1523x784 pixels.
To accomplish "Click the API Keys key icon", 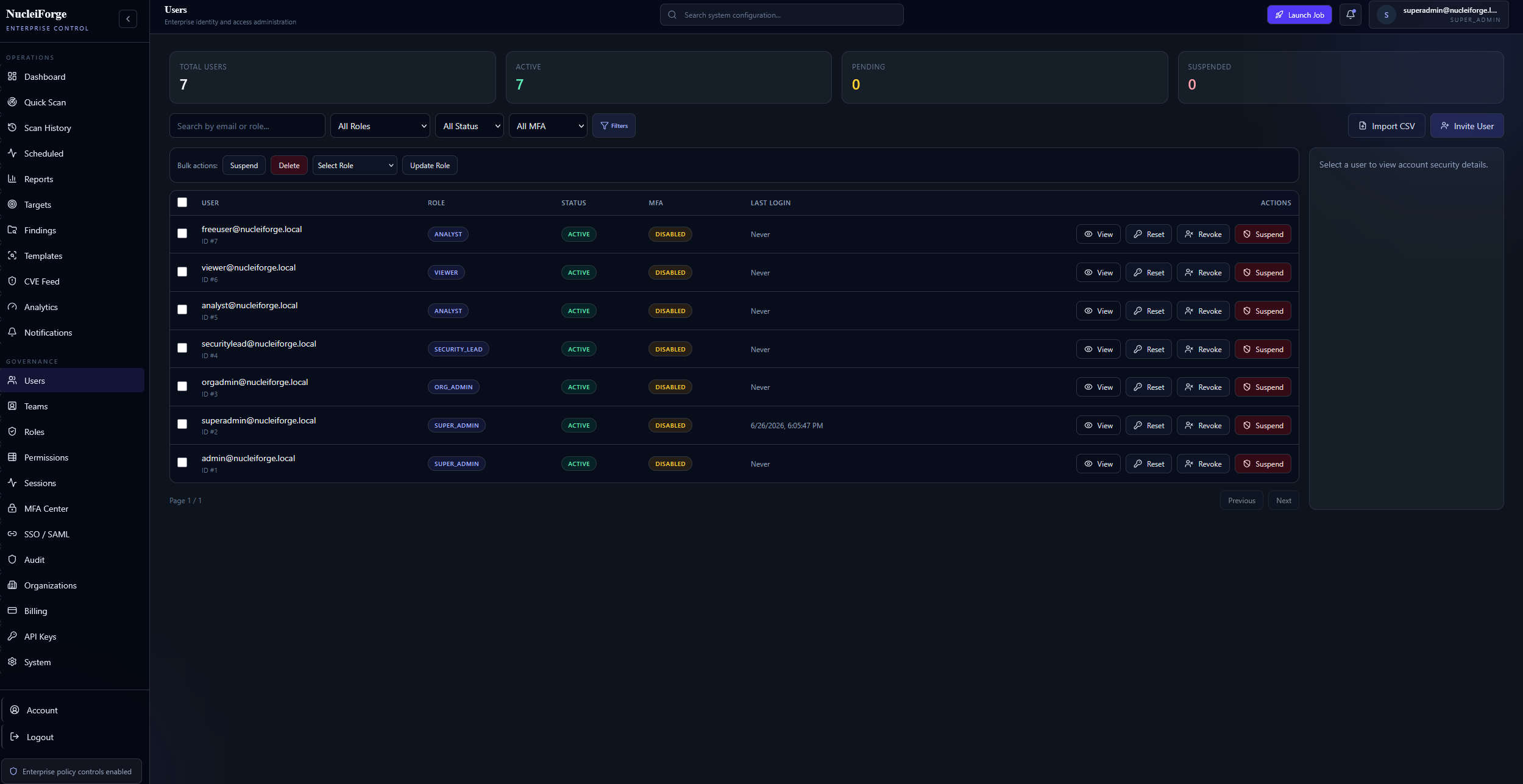I will click(x=12, y=636).
